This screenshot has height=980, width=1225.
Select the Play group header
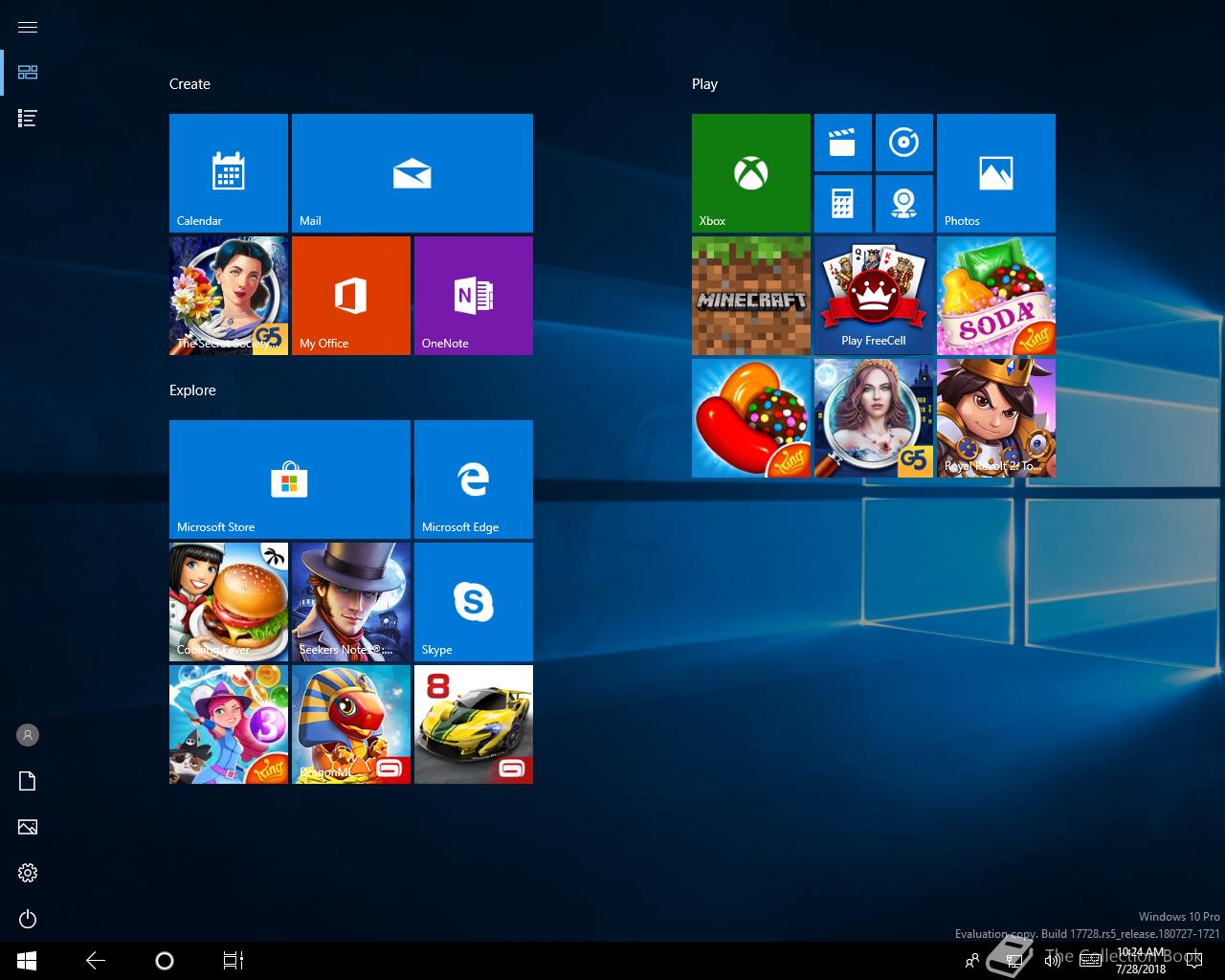(x=704, y=84)
